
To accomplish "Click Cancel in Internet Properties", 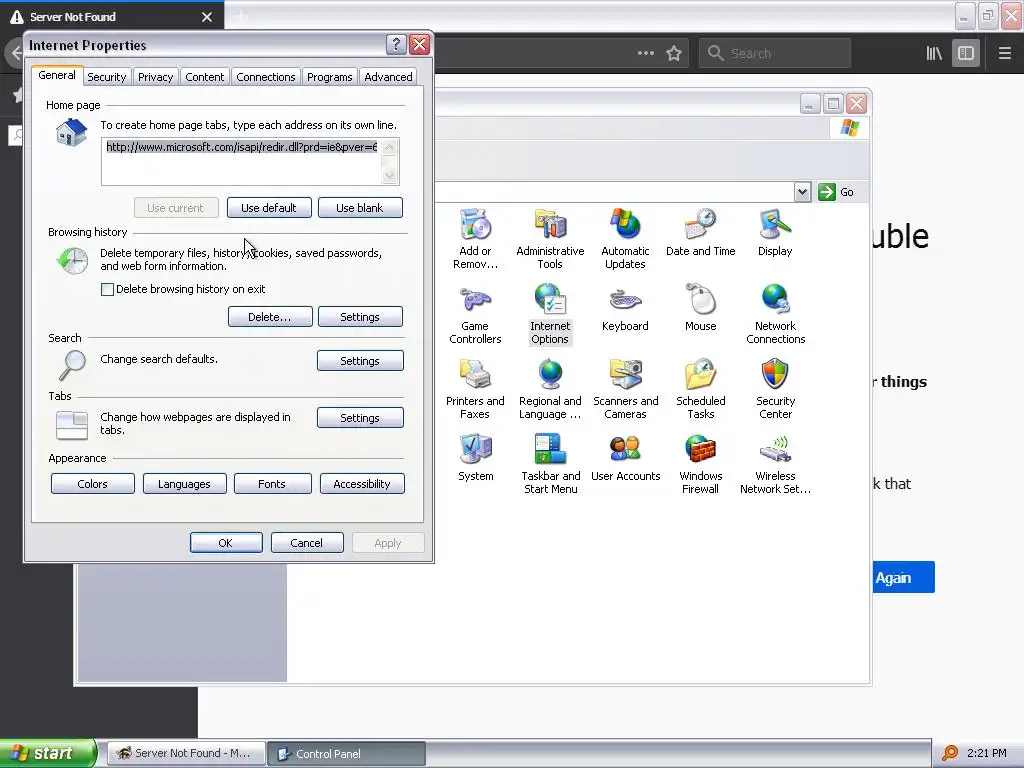I will click(307, 543).
